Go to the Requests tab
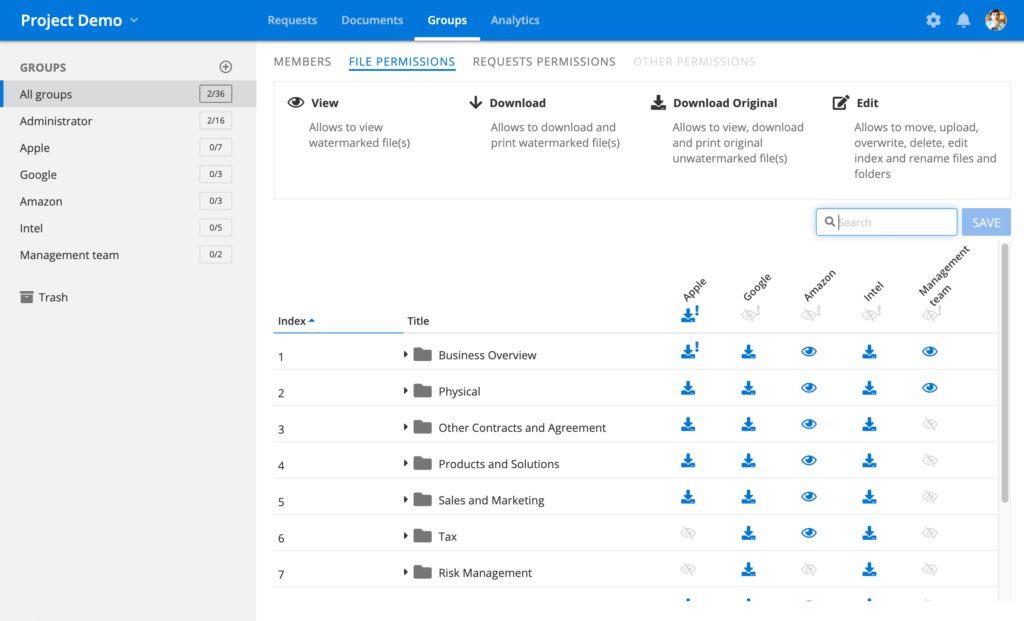Image resolution: width=1024 pixels, height=621 pixels. pyautogui.click(x=292, y=20)
